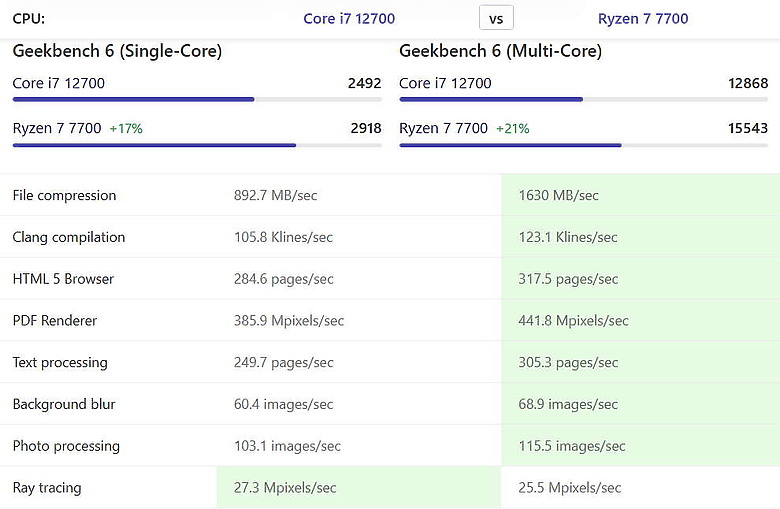
Task: Click Core i7 12700 label under Multi-Core
Action: click(445, 83)
